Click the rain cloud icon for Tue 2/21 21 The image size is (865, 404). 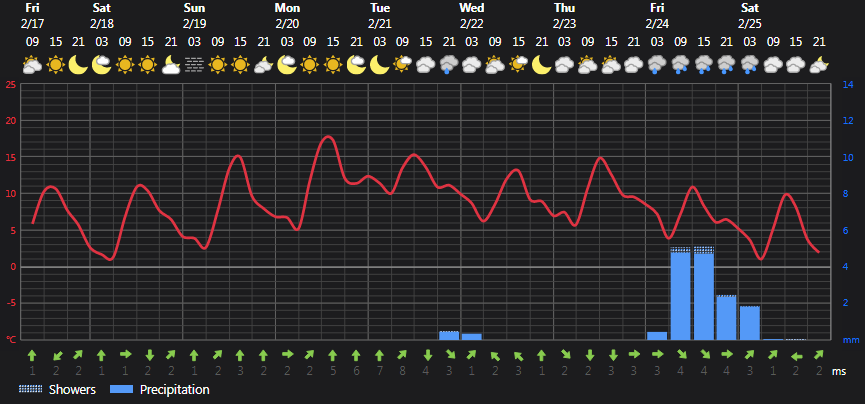pyautogui.click(x=449, y=65)
